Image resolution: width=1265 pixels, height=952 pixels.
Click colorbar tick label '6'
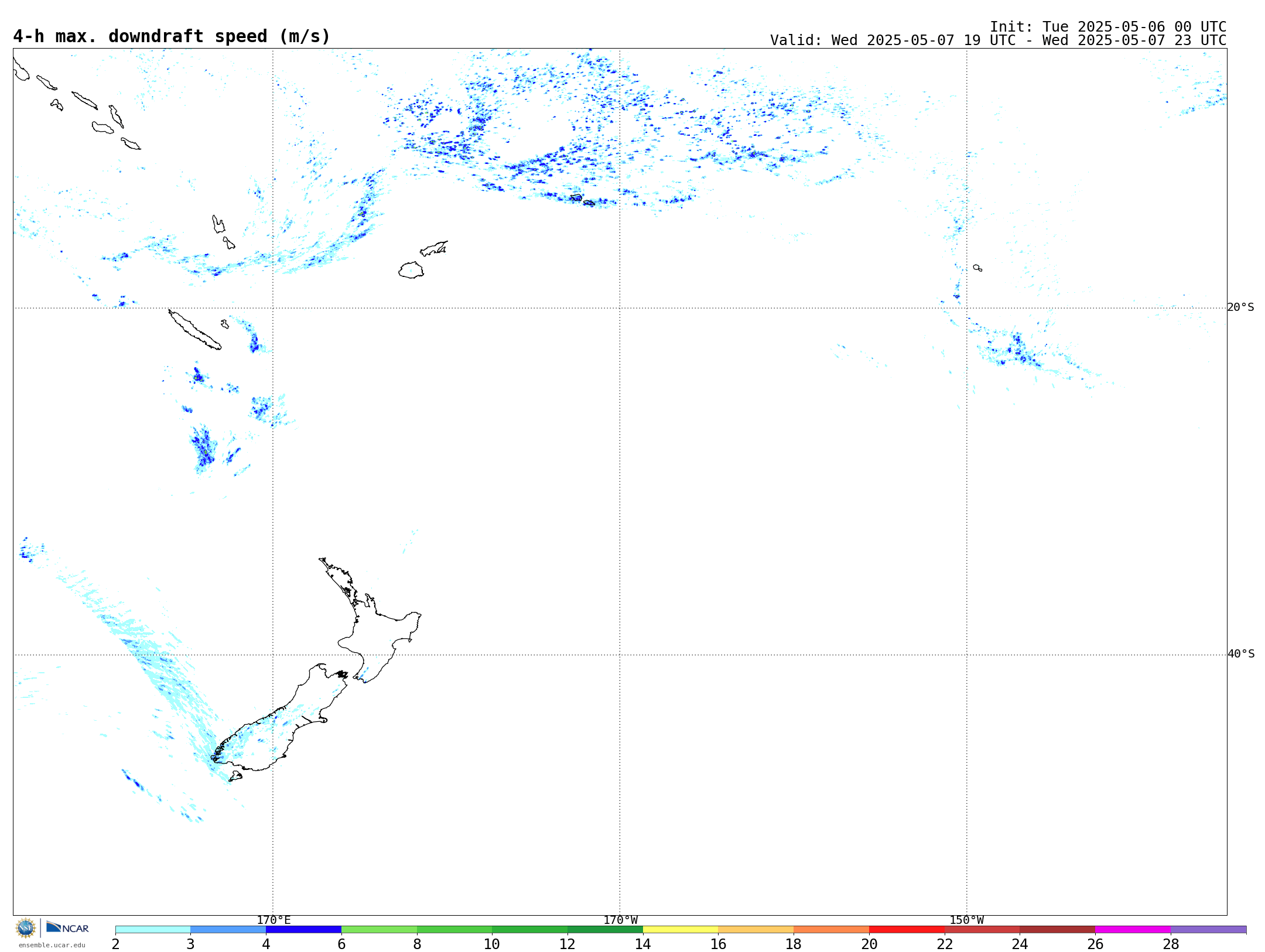pyautogui.click(x=341, y=944)
